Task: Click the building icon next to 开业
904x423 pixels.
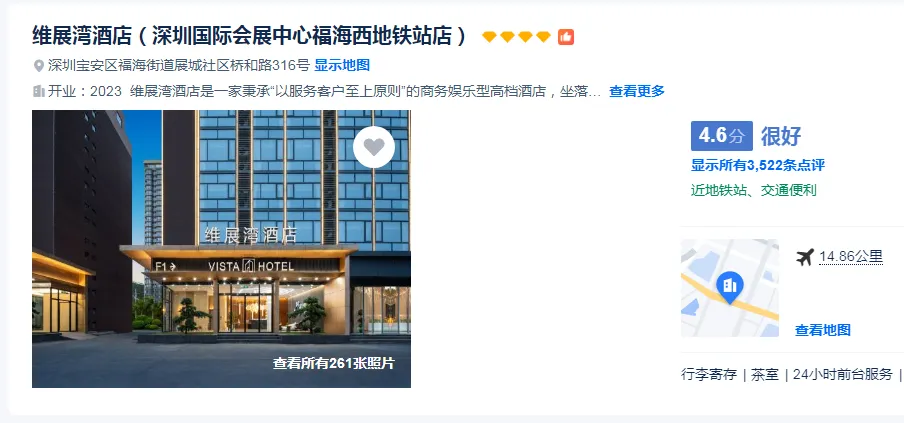Action: [x=39, y=91]
